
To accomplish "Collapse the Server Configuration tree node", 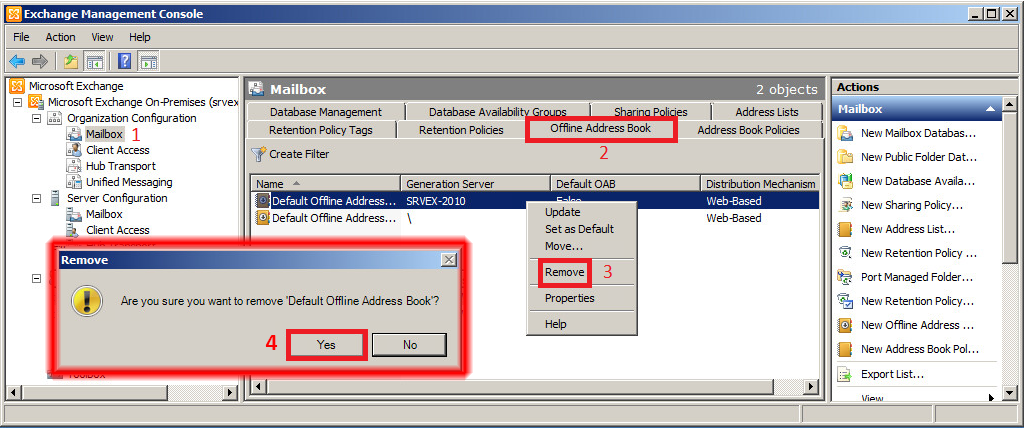I will (37, 198).
